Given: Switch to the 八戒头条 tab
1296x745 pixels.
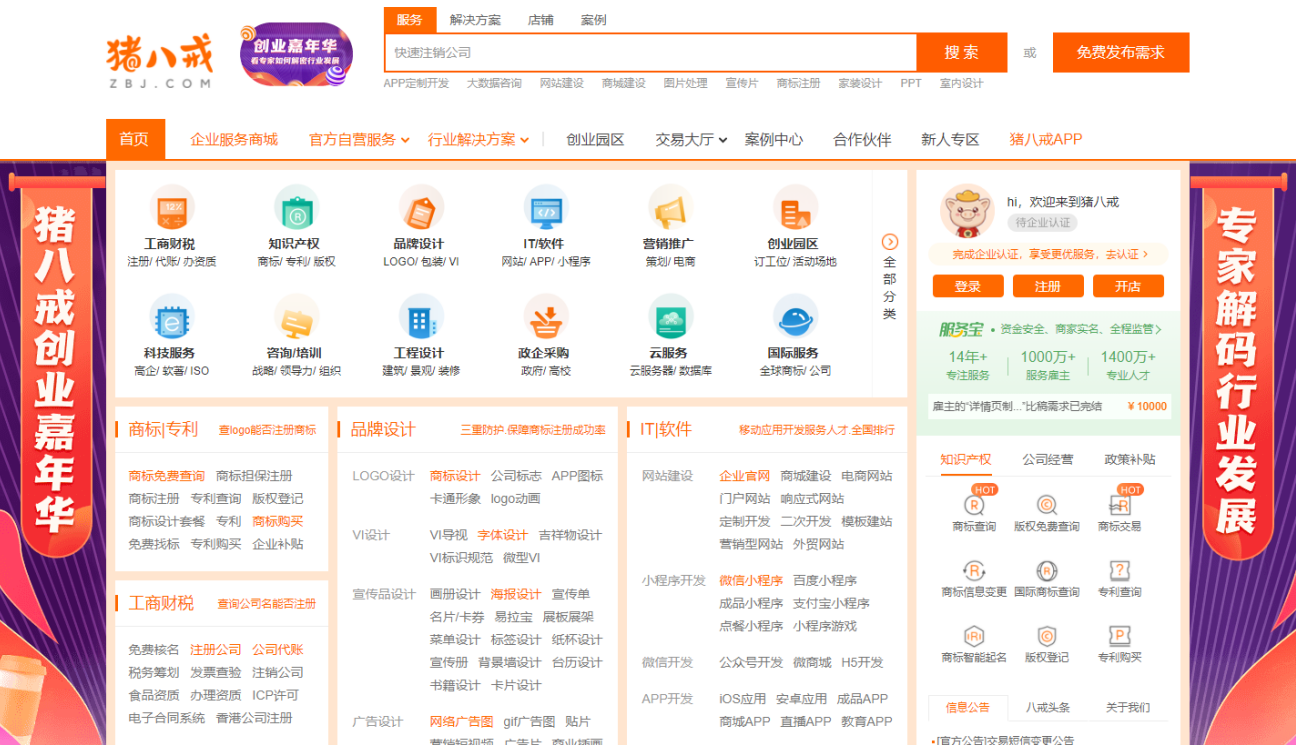Looking at the screenshot, I should pyautogui.click(x=1048, y=707).
